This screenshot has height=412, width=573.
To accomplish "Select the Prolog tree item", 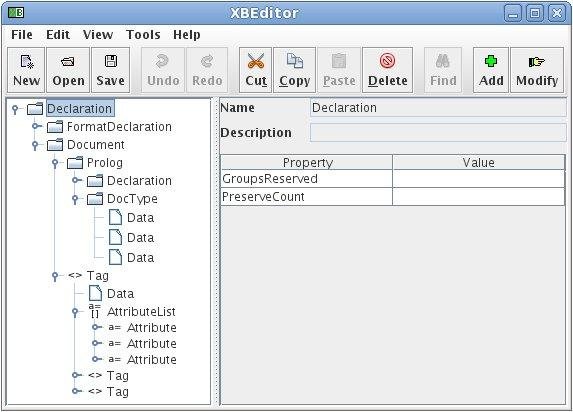I will [105, 163].
